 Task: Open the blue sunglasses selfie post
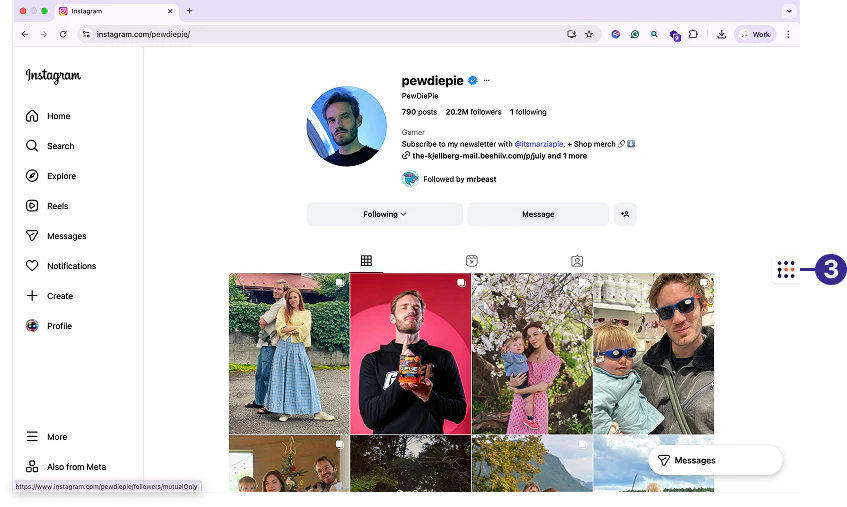(x=654, y=354)
